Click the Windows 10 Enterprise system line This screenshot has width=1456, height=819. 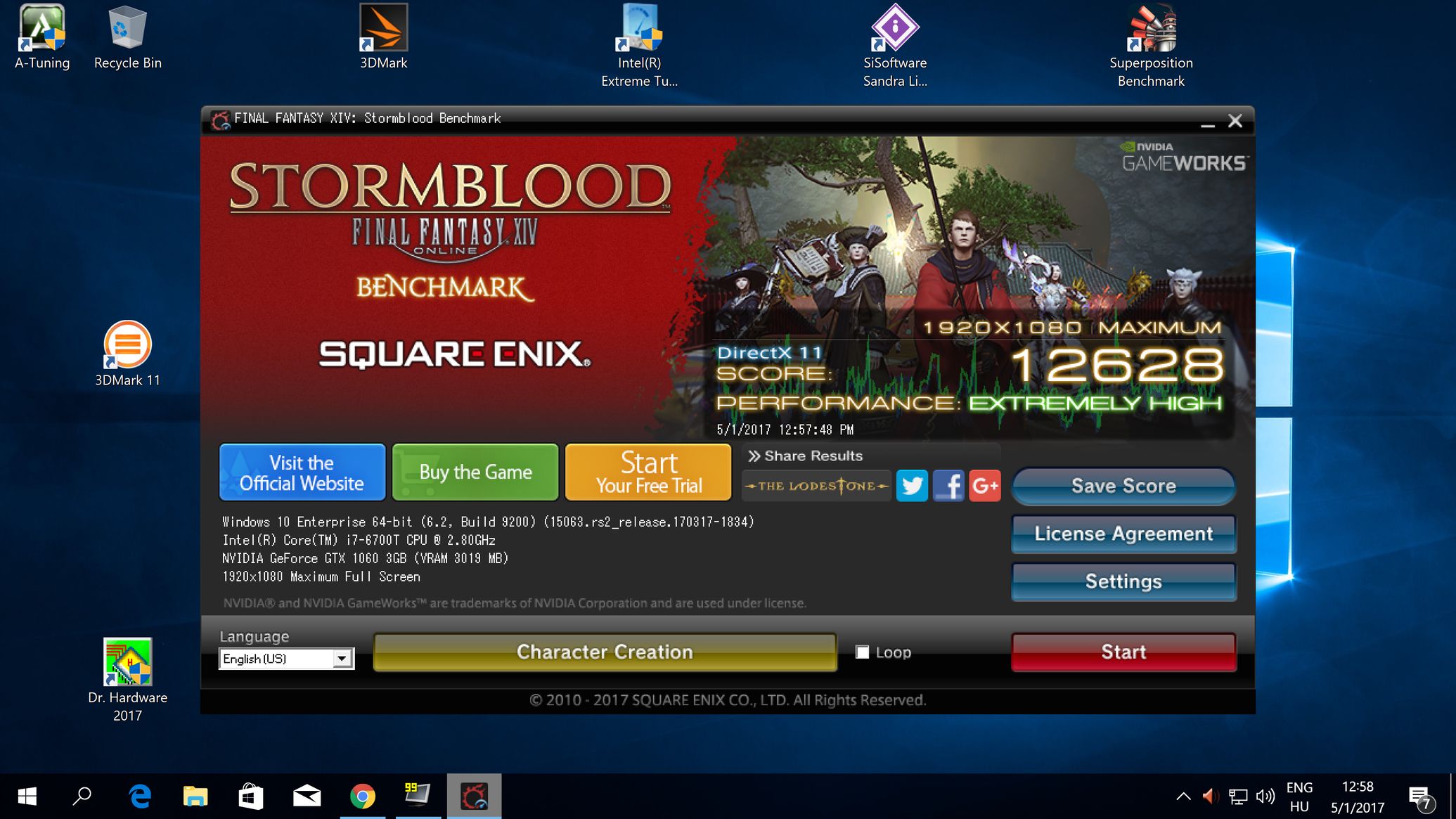pyautogui.click(x=488, y=522)
